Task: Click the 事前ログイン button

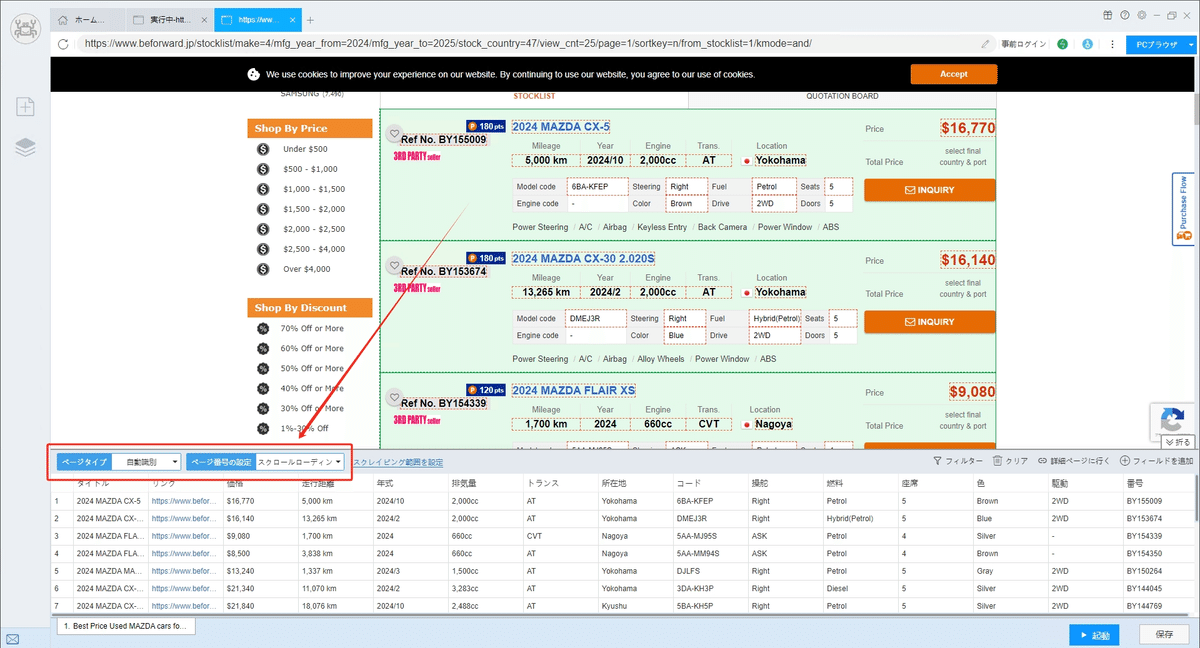Action: pos(1023,44)
